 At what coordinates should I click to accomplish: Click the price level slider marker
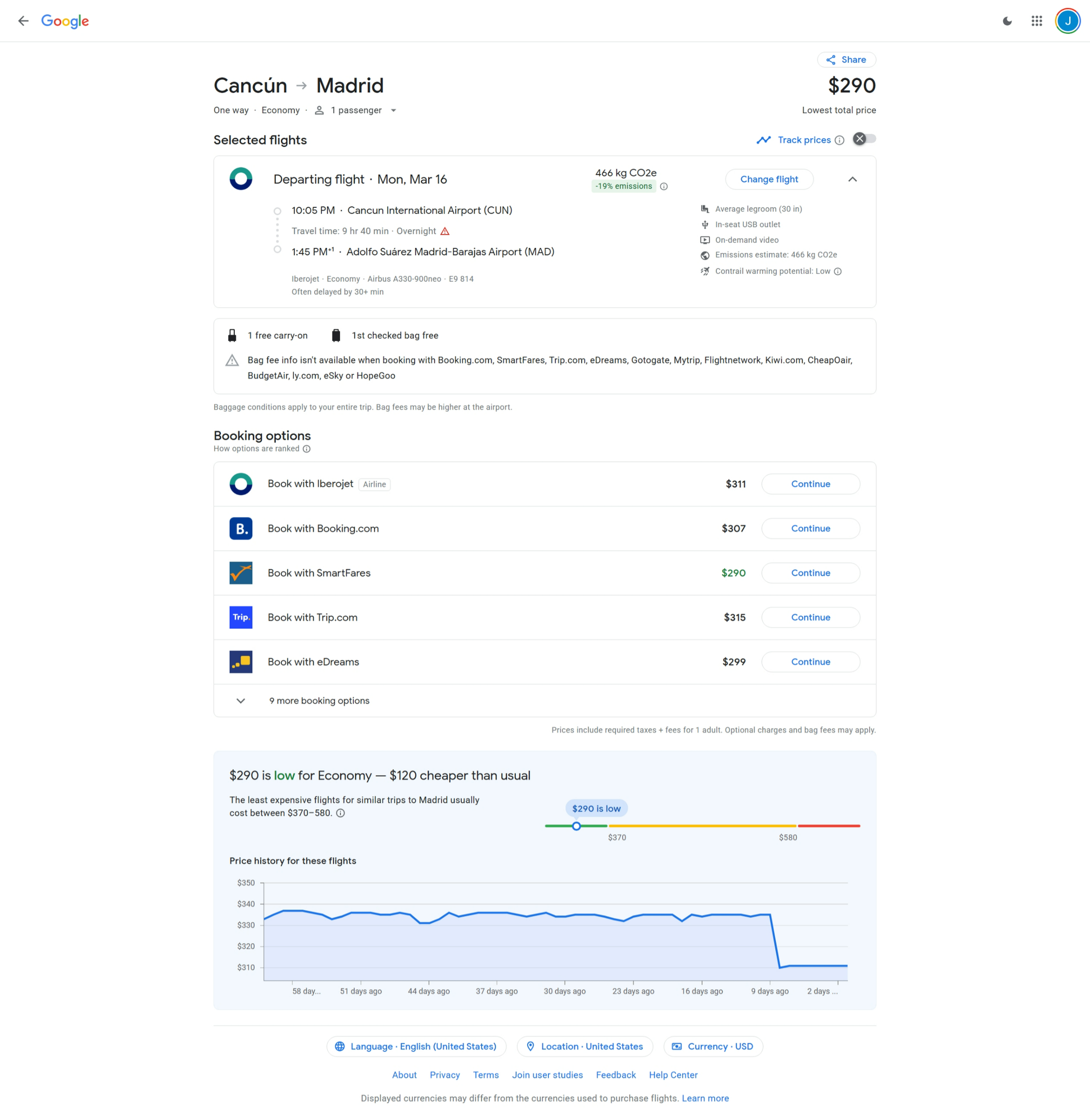coord(576,826)
